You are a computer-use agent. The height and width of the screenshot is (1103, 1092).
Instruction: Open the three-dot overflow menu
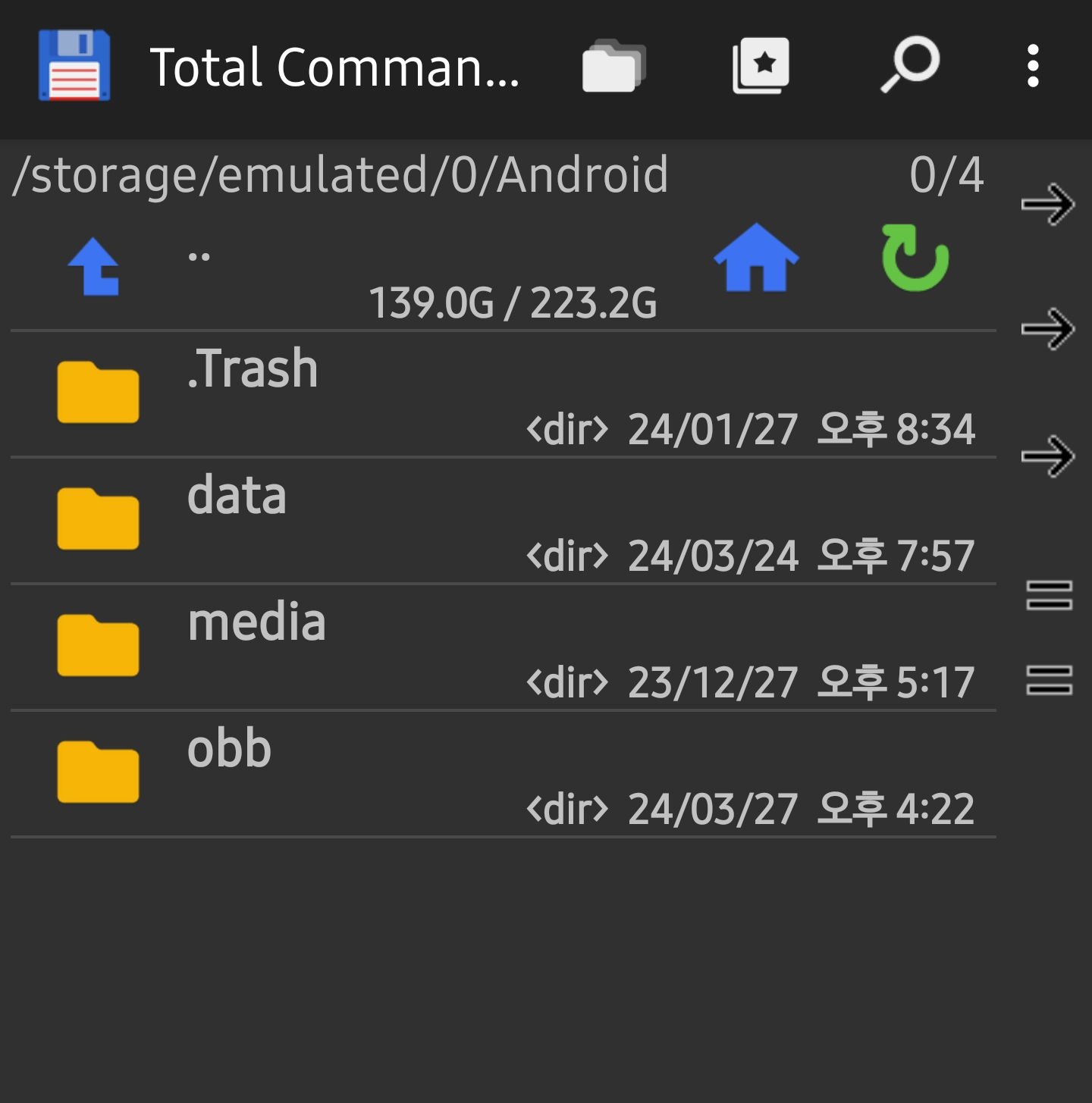[x=1032, y=66]
